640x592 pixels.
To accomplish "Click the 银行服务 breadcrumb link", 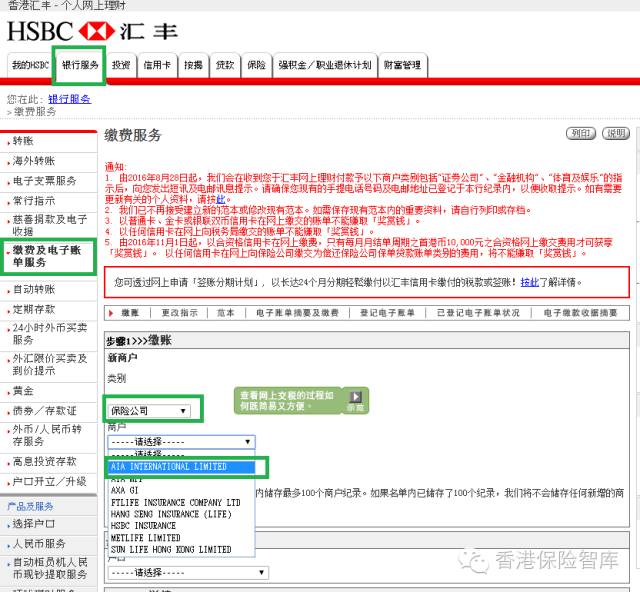I will pyautogui.click(x=69, y=99).
